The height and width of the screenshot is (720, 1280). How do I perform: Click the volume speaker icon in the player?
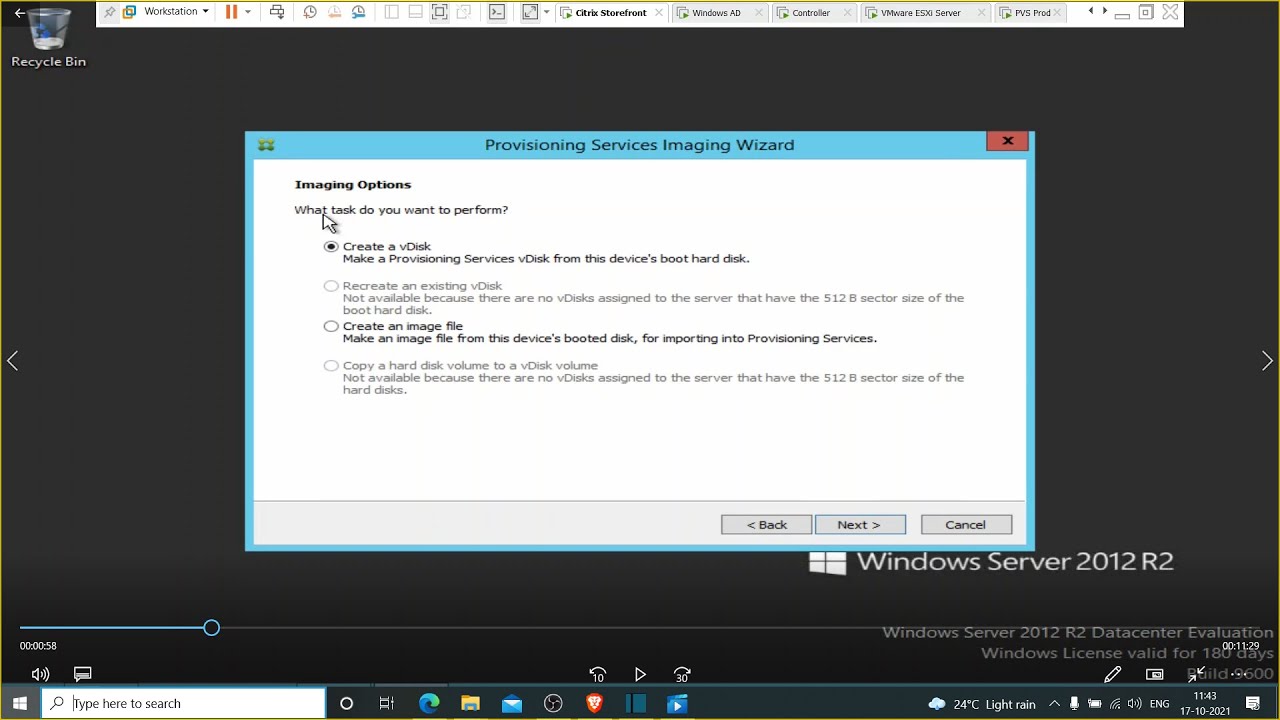40,675
